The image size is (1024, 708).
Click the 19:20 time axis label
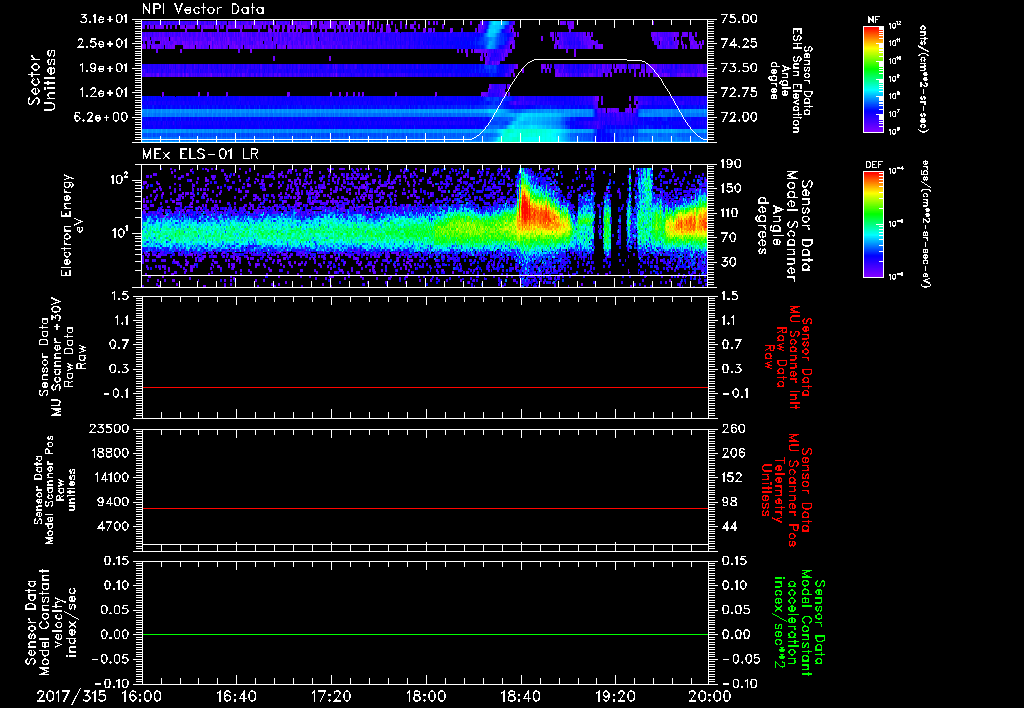pyautogui.click(x=615, y=696)
